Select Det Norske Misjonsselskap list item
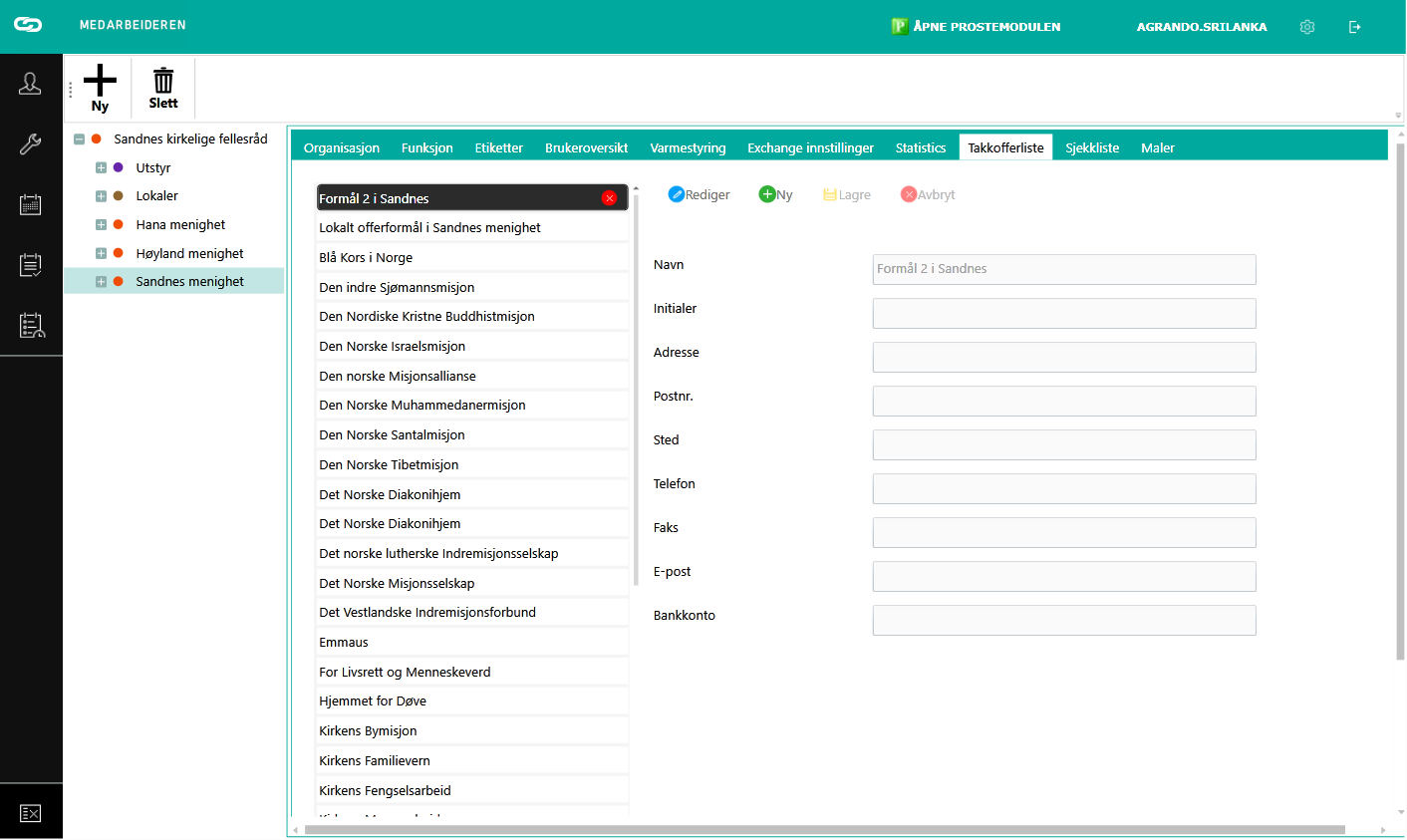This screenshot has width=1407, height=840. click(472, 584)
